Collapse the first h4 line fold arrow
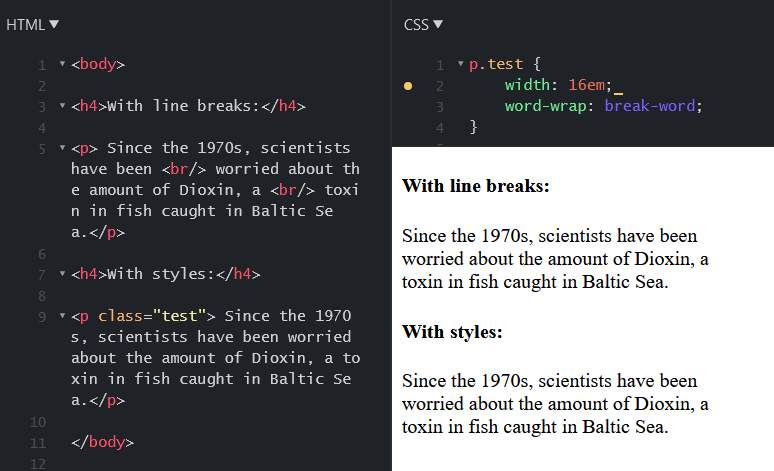 pyautogui.click(x=62, y=106)
